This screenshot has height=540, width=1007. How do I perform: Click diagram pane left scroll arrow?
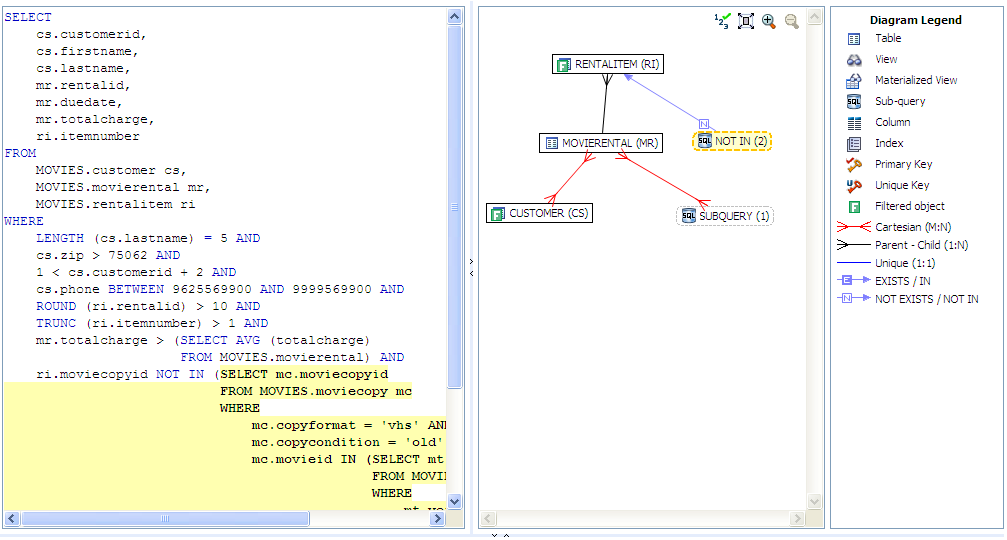coord(488,518)
